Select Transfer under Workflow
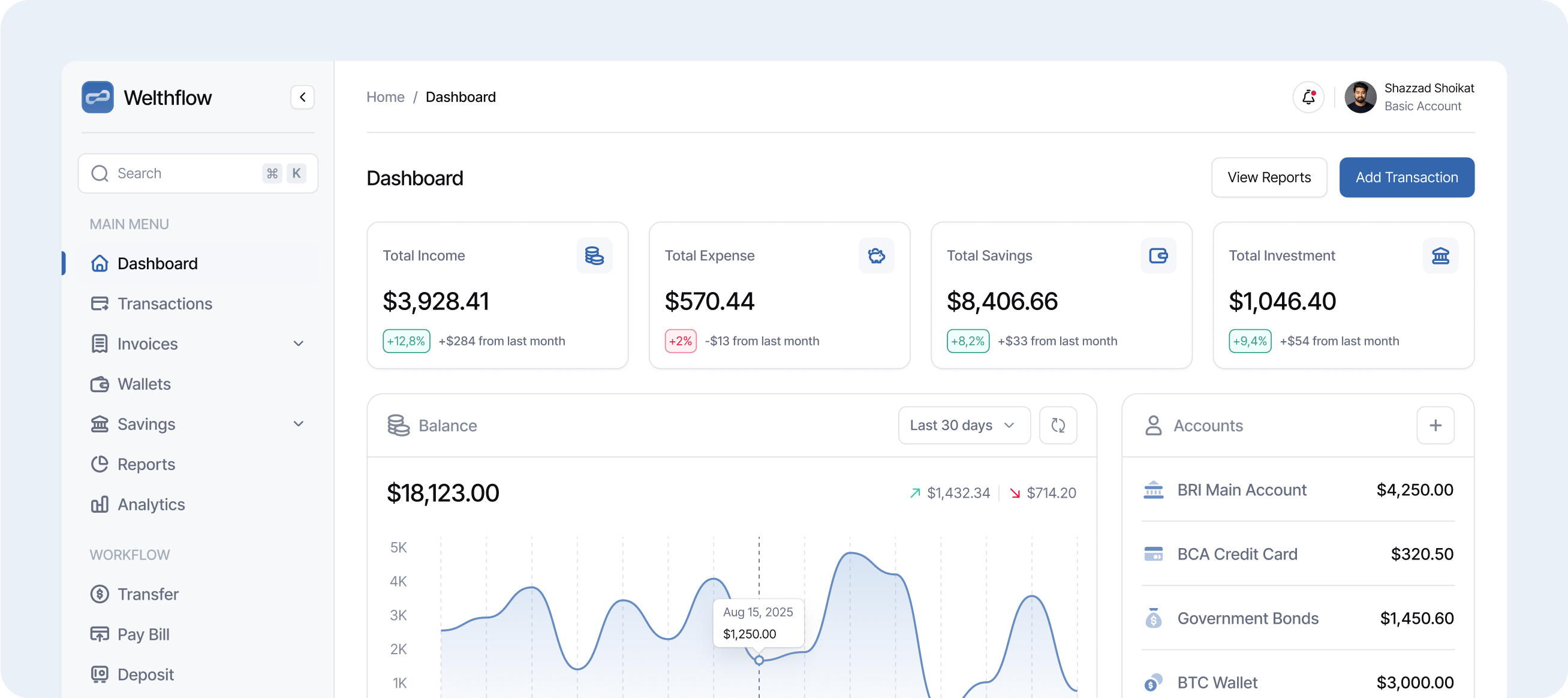 click(x=148, y=594)
